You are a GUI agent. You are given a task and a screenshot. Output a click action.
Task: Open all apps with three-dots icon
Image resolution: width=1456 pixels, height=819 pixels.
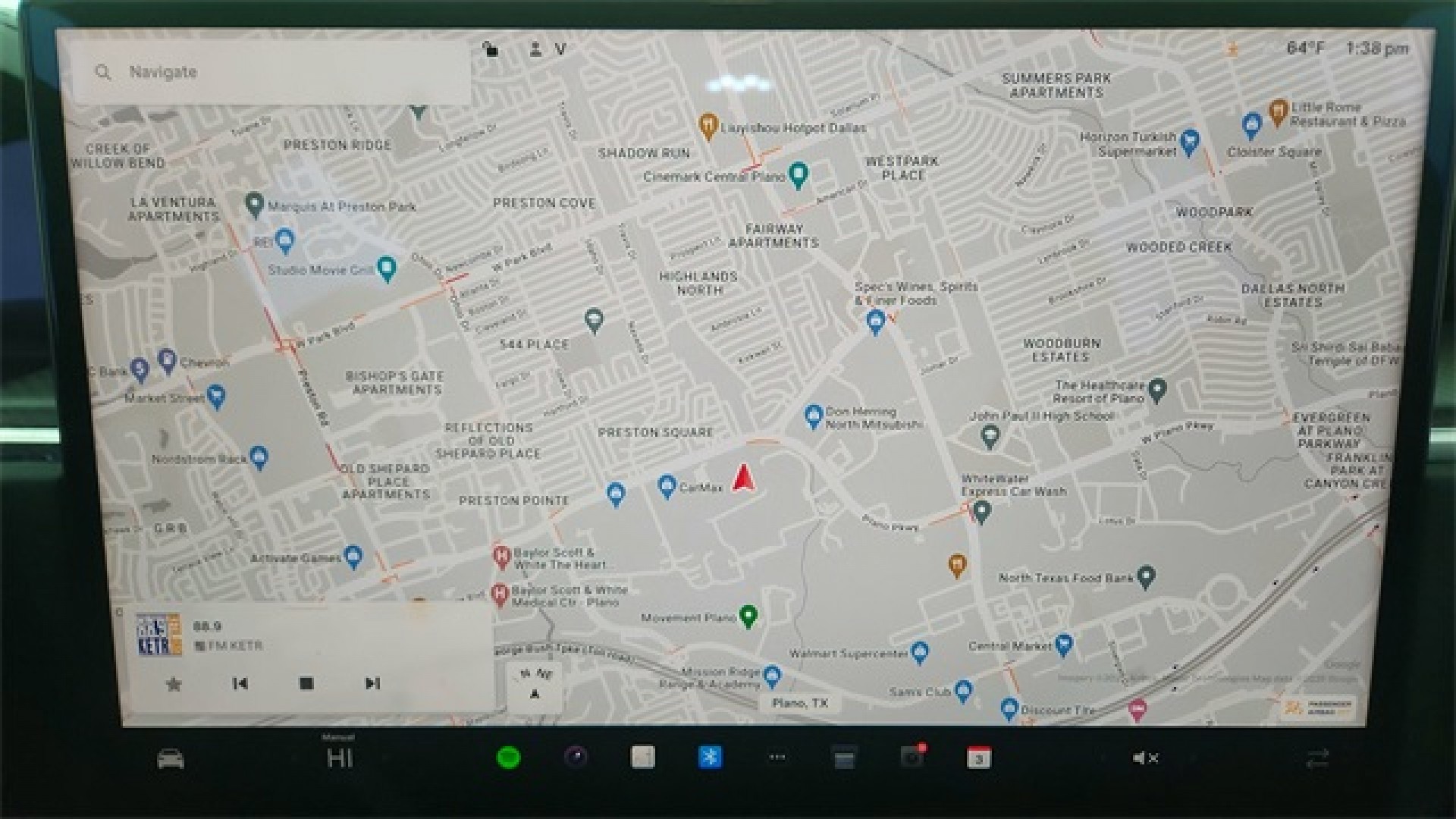pos(777,757)
